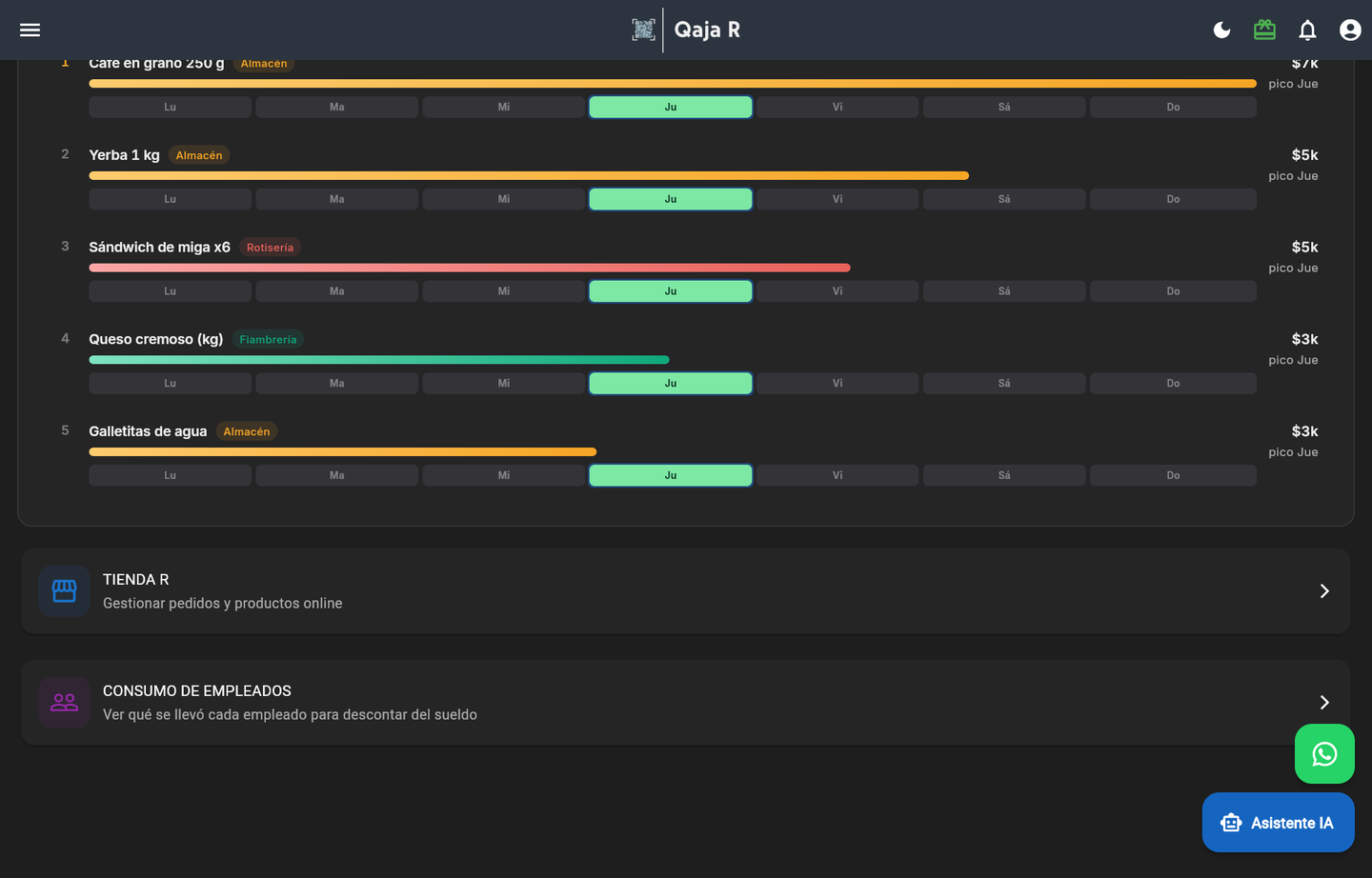Select Lu day for Galletitas de agua
Viewport: 1372px width, 878px height.
pos(170,475)
